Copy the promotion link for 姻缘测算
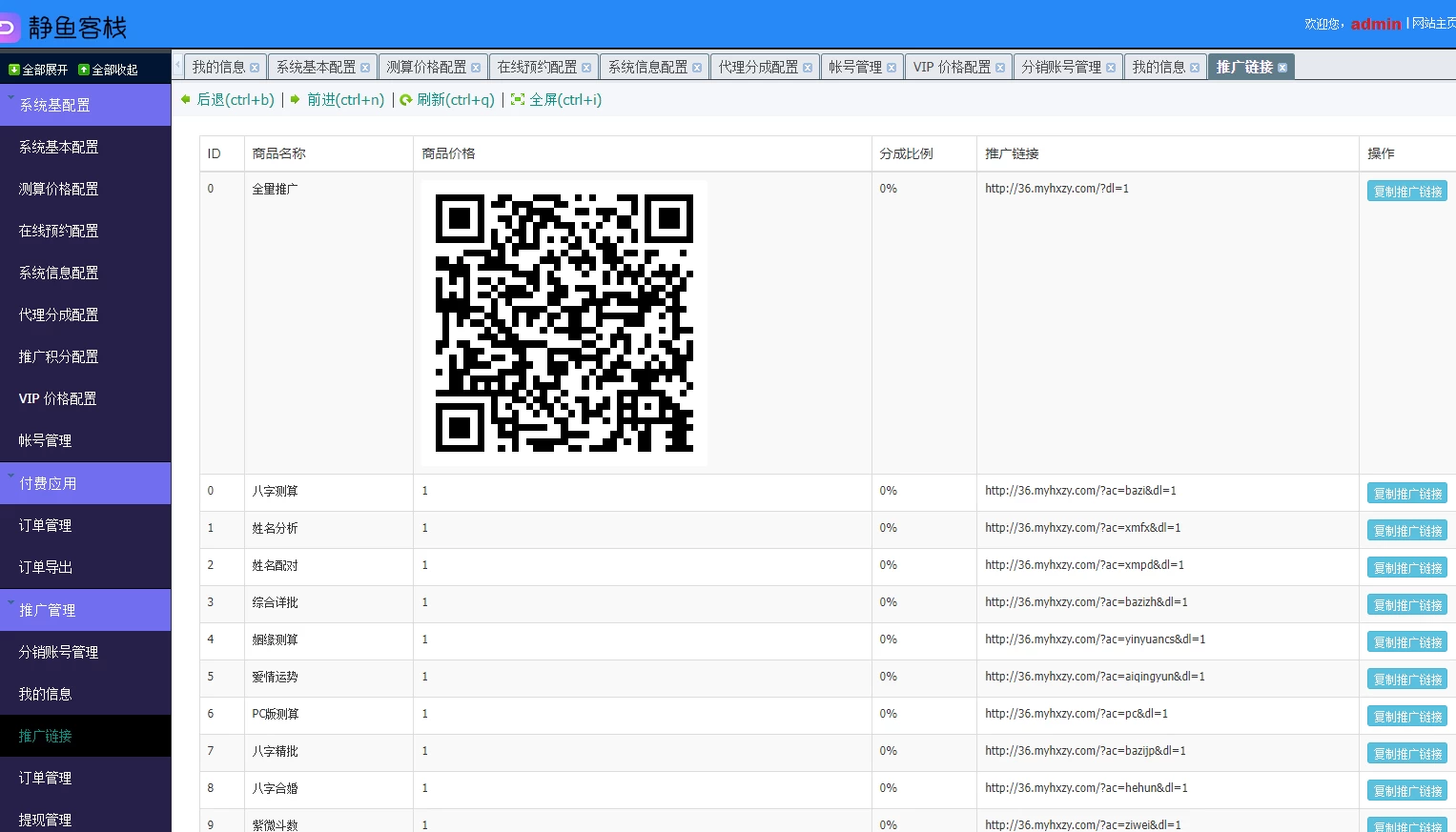The height and width of the screenshot is (832, 1456). coord(1406,642)
